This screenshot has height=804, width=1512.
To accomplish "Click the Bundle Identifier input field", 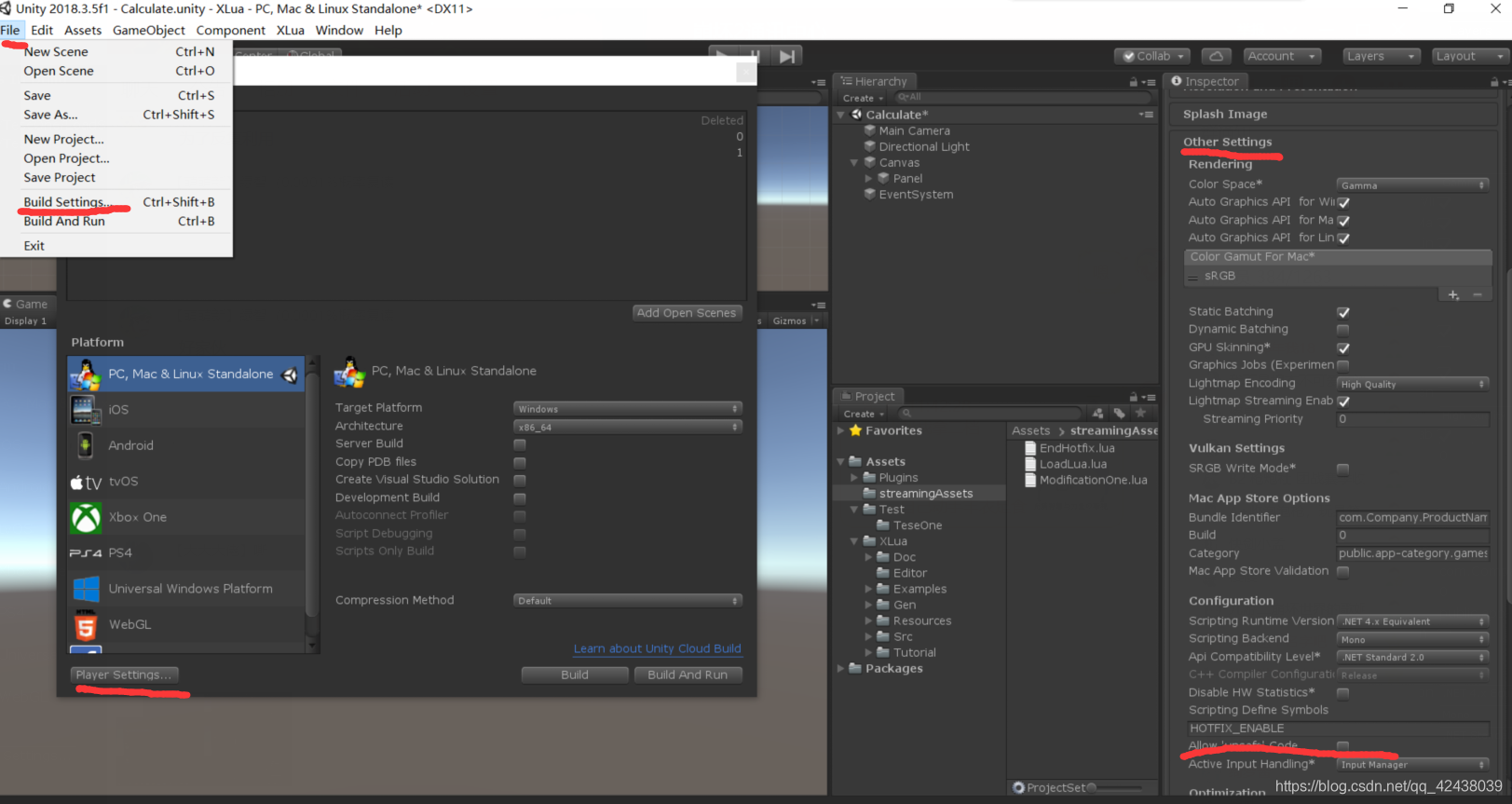I will pyautogui.click(x=1413, y=517).
